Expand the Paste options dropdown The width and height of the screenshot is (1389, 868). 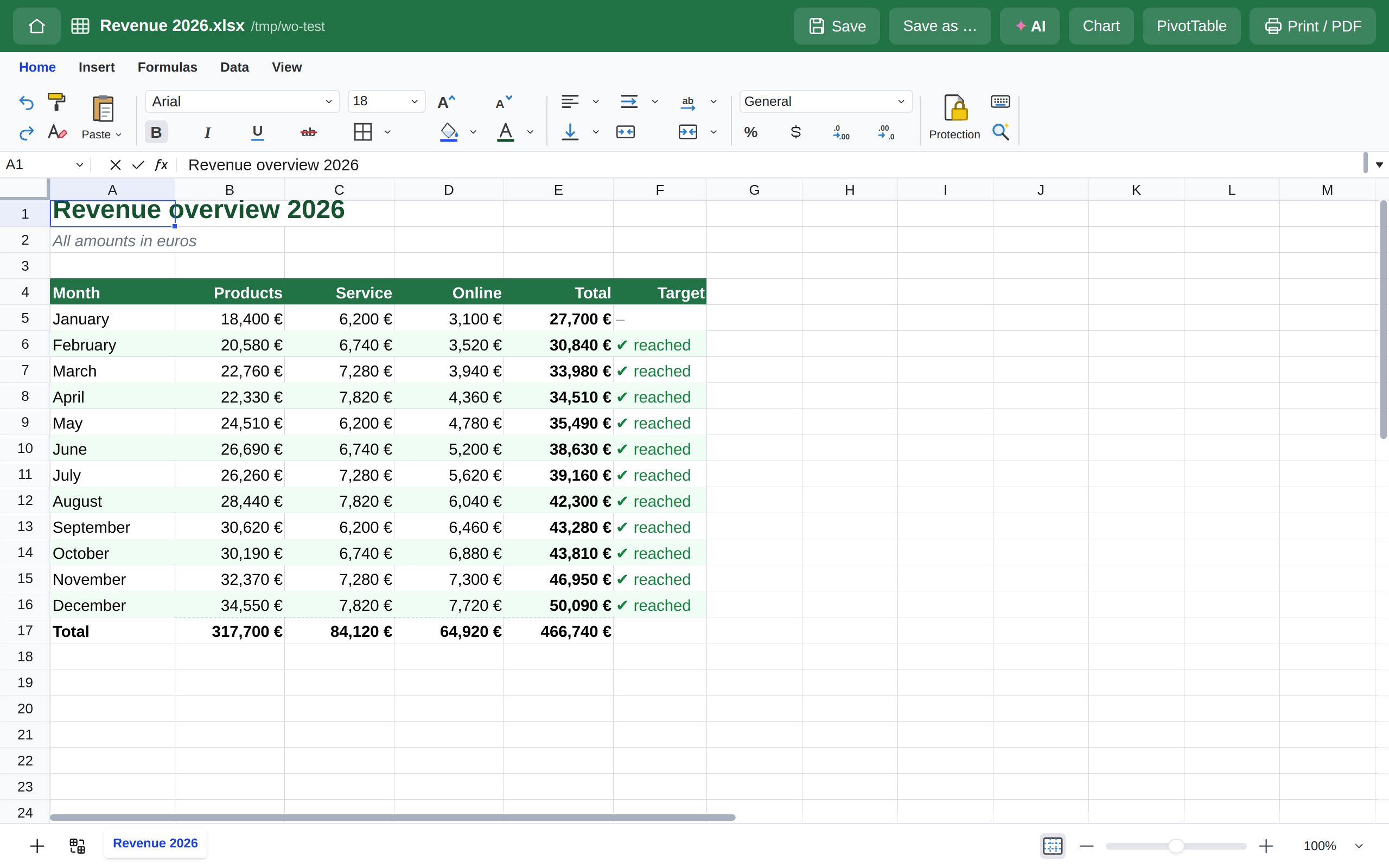119,135
